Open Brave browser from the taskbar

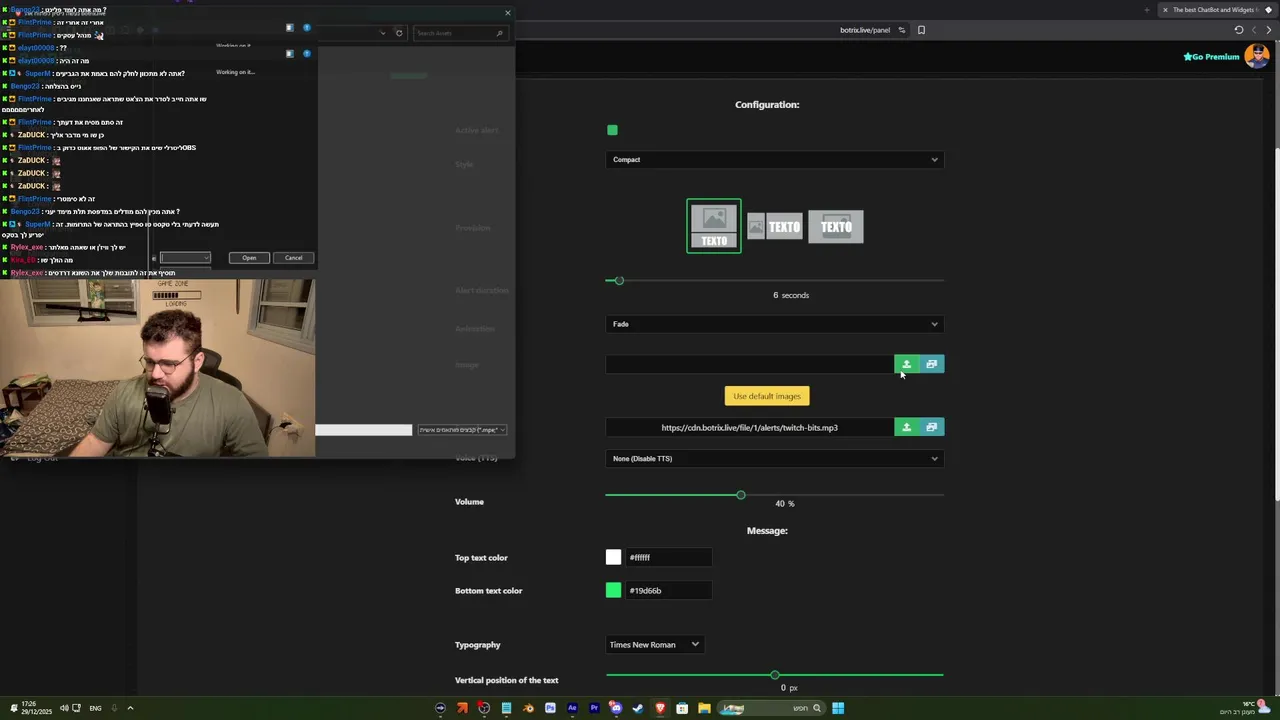pos(660,708)
